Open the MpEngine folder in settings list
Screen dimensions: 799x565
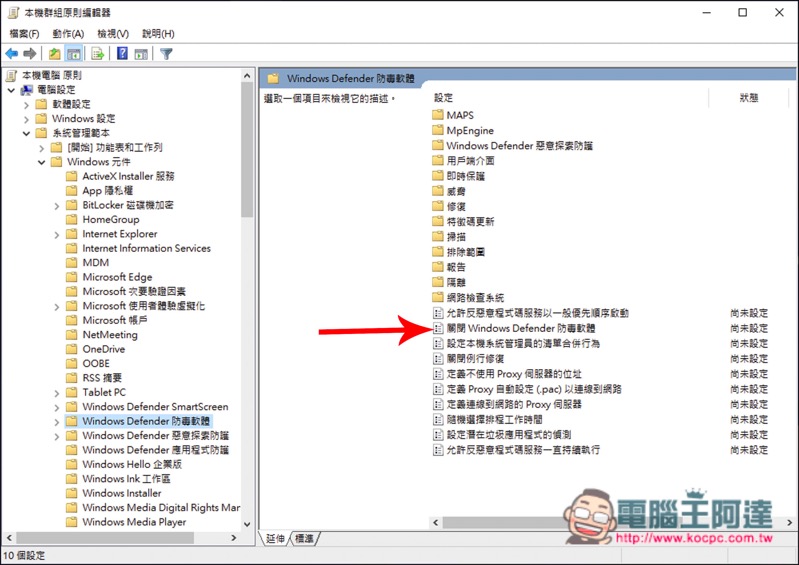pyautogui.click(x=470, y=130)
